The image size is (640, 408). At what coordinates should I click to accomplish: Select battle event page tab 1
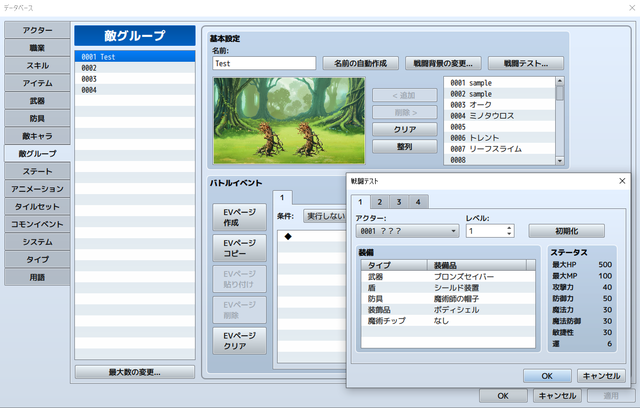(282, 198)
